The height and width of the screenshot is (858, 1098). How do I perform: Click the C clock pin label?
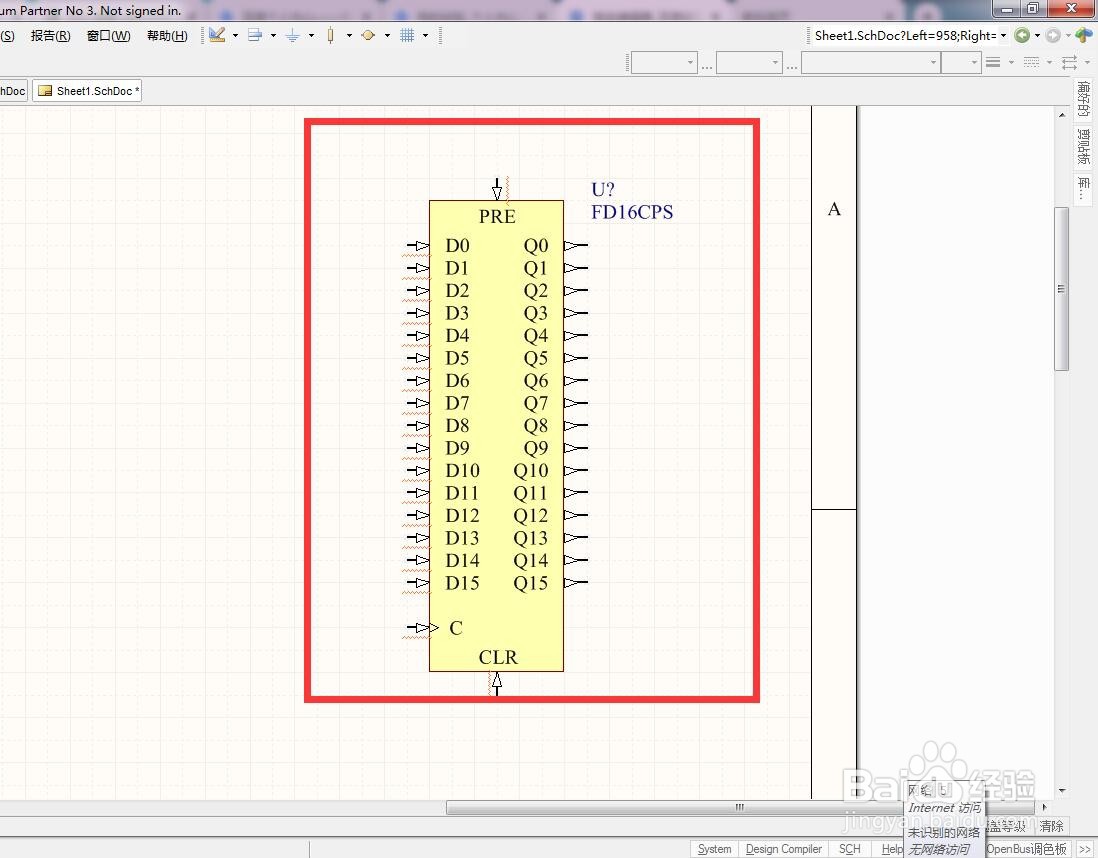pyautogui.click(x=456, y=628)
